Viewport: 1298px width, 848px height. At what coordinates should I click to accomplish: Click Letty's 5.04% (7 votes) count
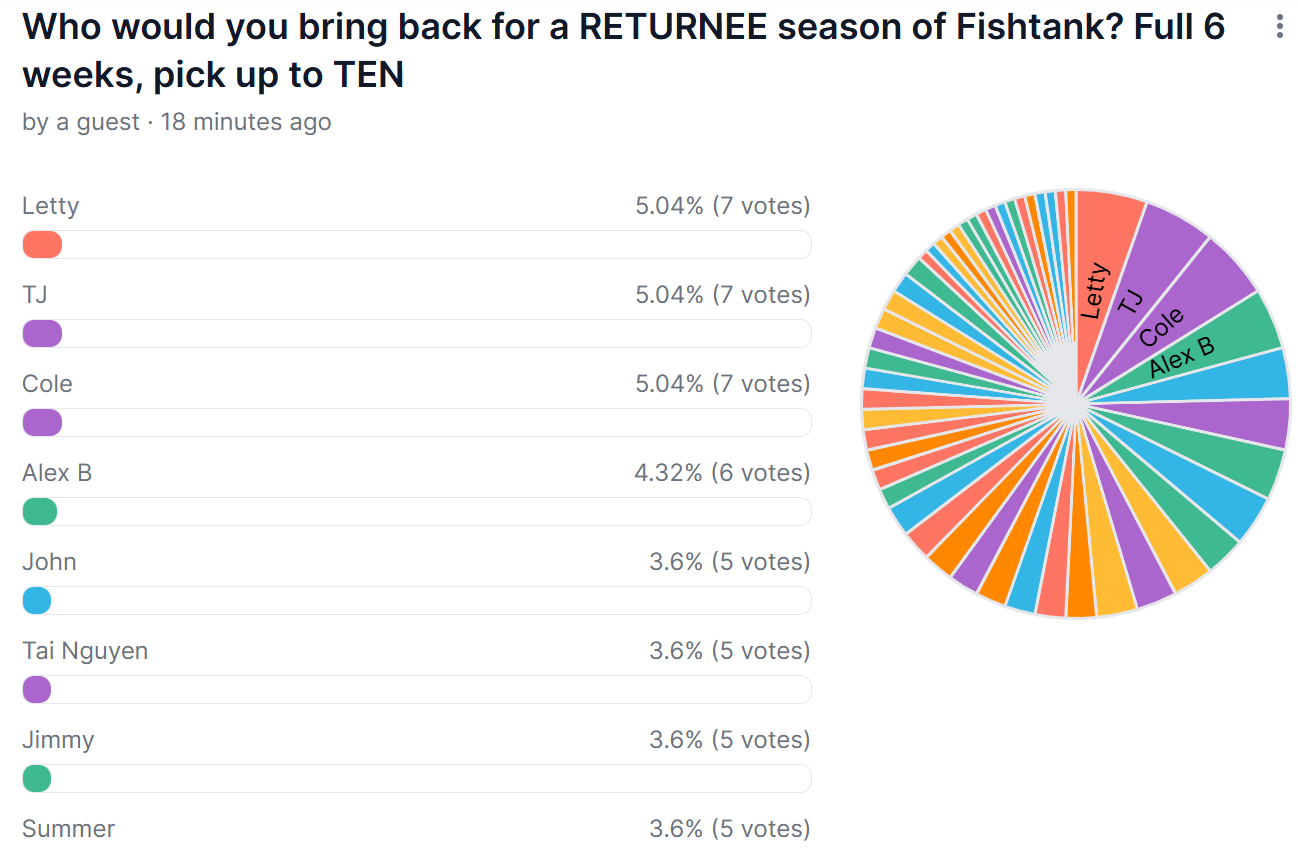tap(722, 206)
